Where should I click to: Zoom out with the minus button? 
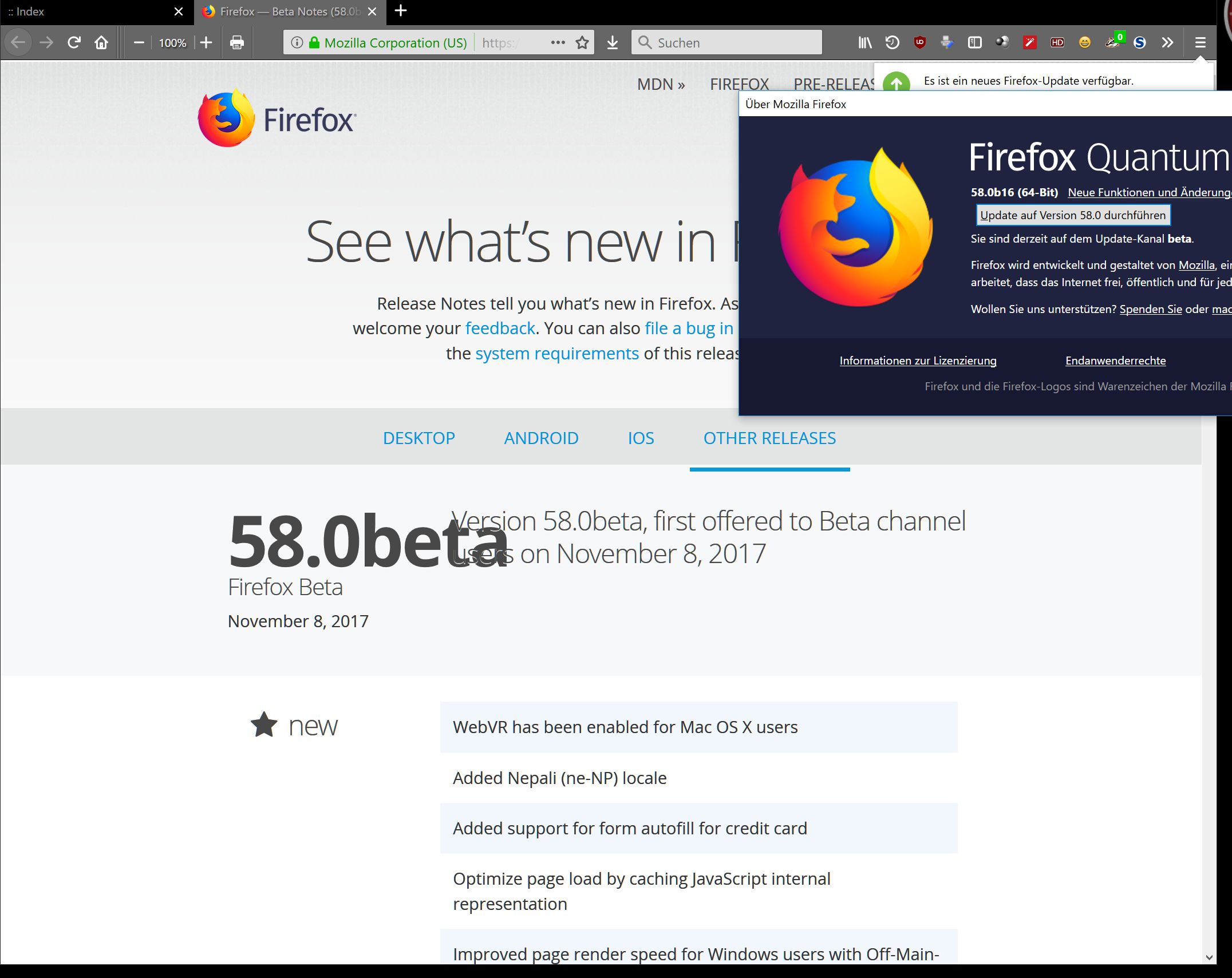[139, 42]
